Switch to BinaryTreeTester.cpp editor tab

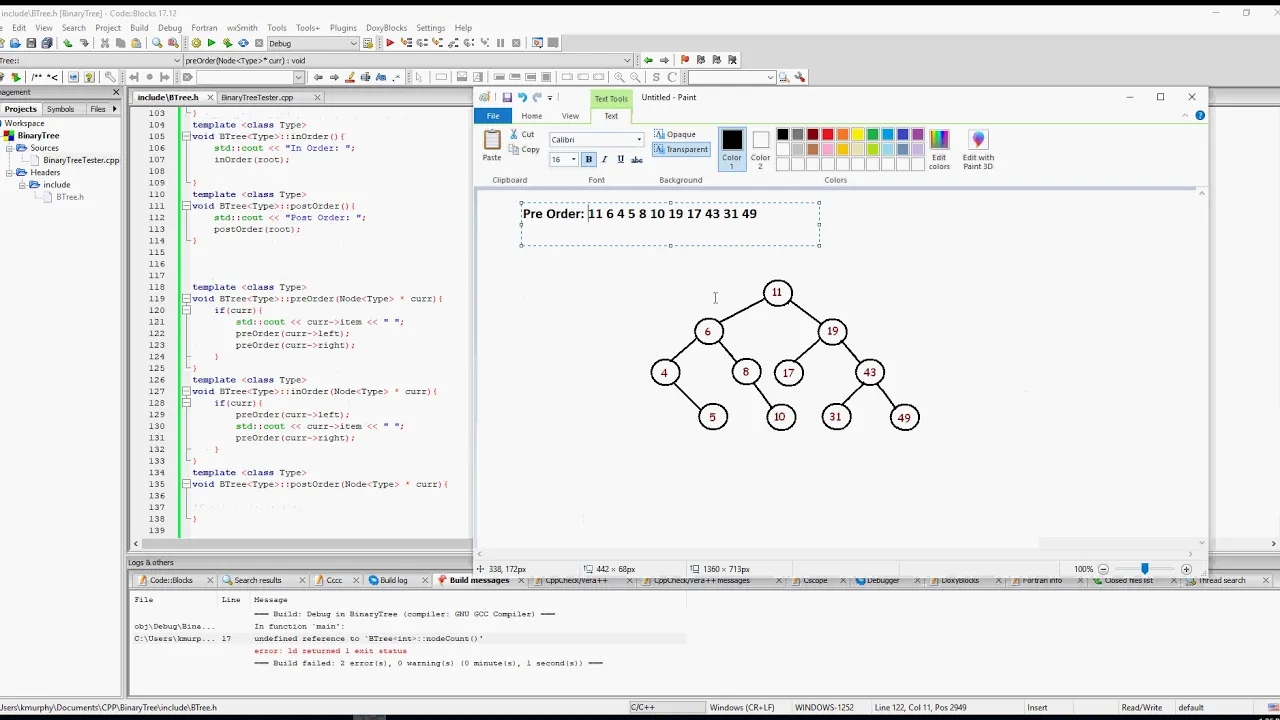(x=257, y=97)
